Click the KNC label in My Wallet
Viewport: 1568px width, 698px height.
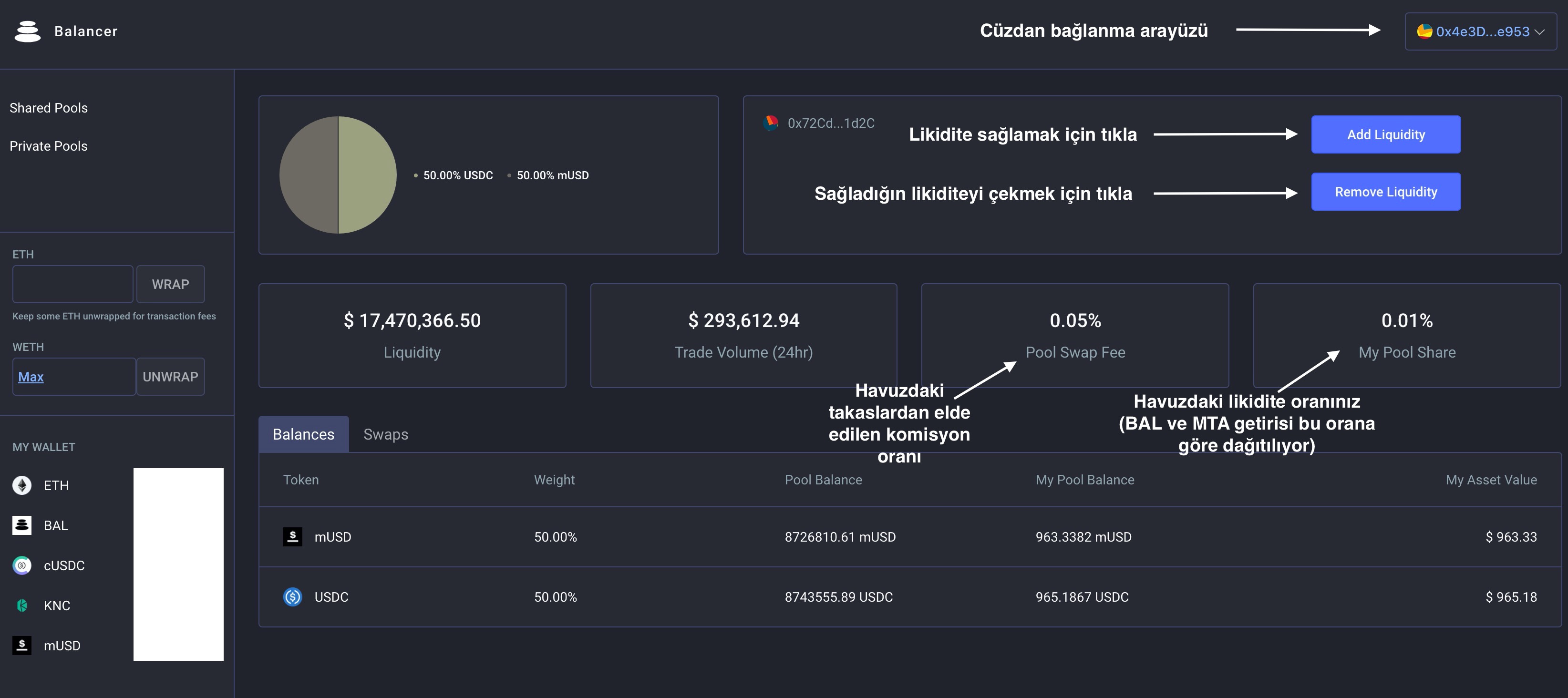[57, 606]
